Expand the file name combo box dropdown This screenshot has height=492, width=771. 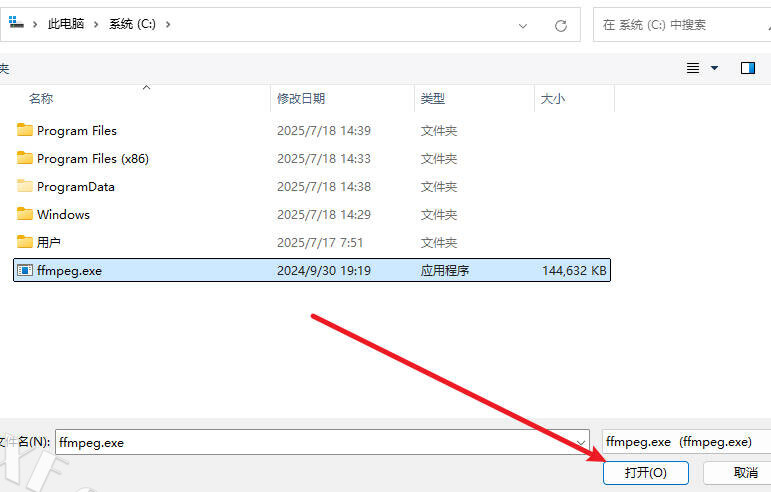(581, 442)
